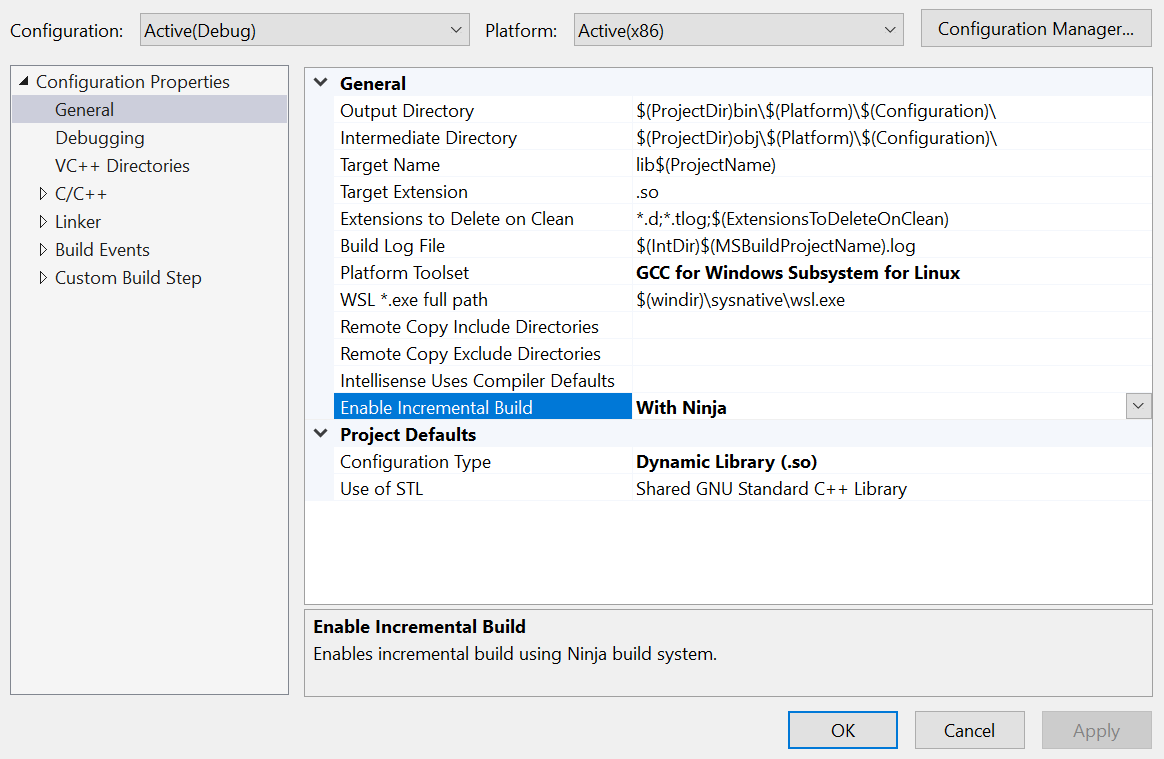Expand the Custom Build Step node
This screenshot has height=759, width=1164.
point(43,278)
